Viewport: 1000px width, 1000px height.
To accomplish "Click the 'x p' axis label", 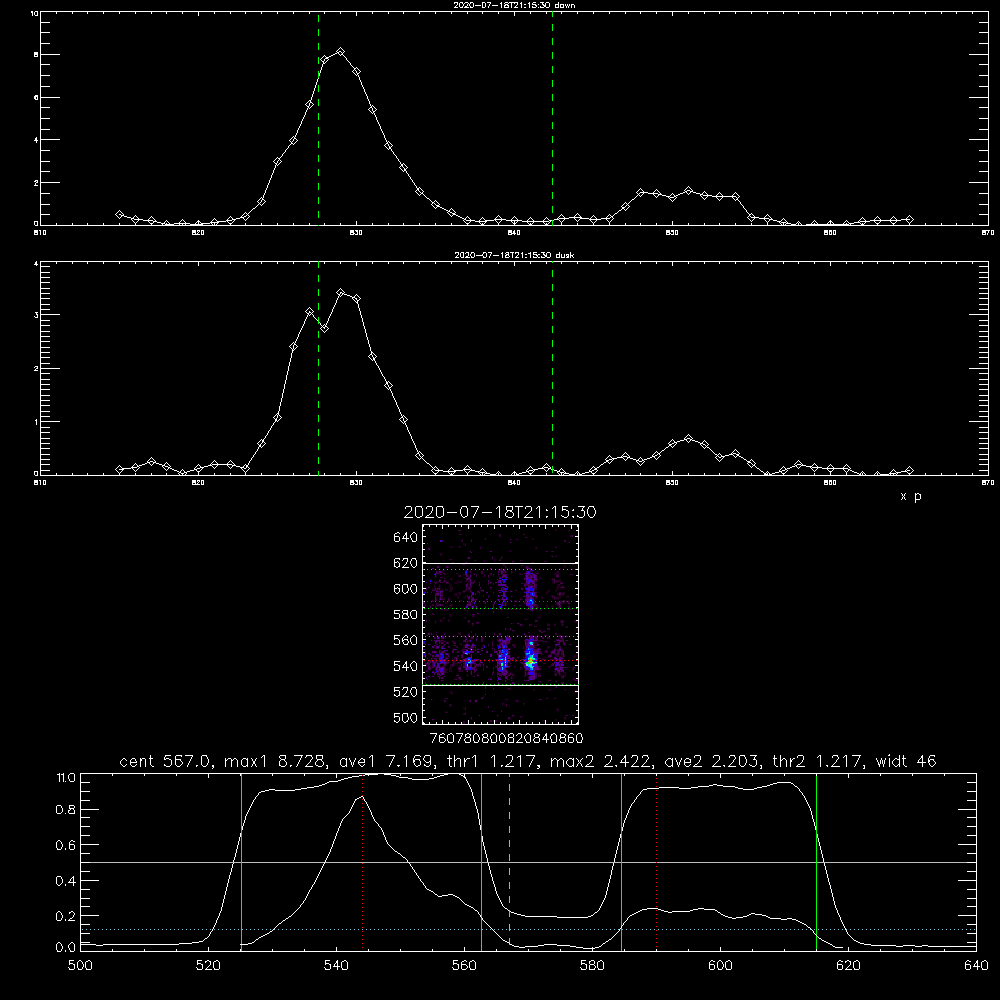I will click(x=911, y=496).
